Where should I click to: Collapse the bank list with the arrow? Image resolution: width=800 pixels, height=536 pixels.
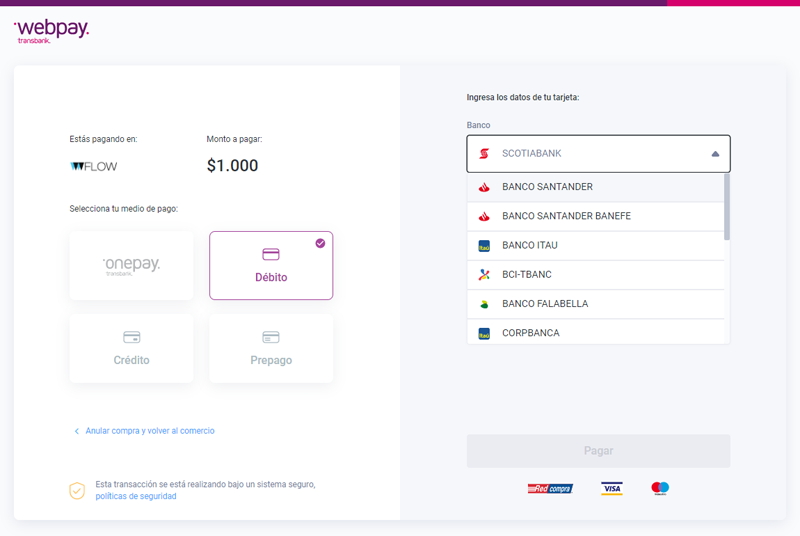pos(715,154)
